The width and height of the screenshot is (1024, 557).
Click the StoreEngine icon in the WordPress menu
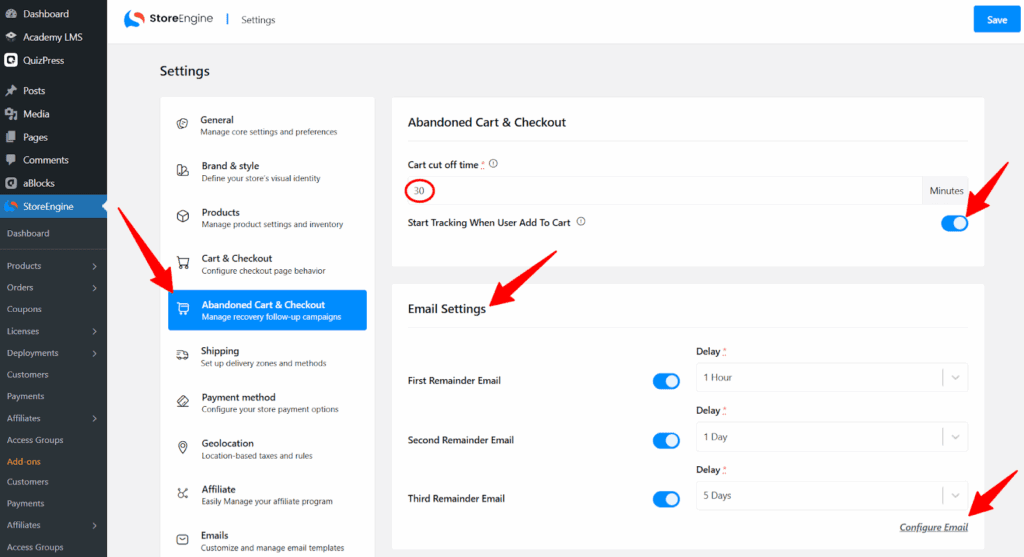pyautogui.click(x=11, y=206)
